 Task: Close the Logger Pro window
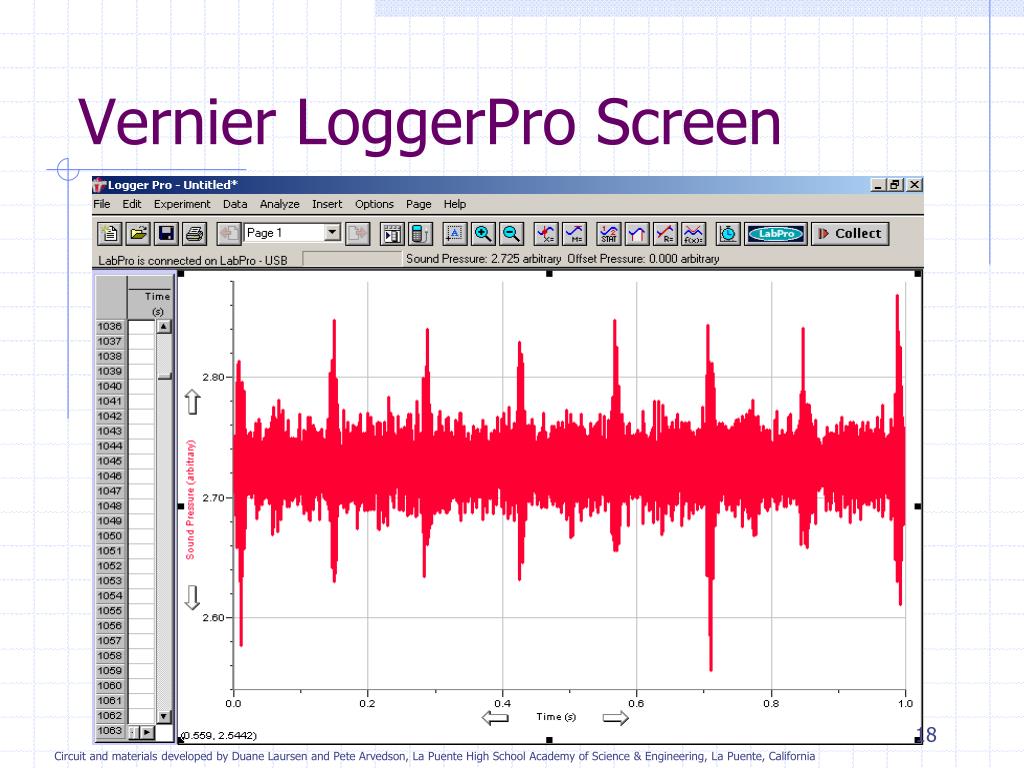(914, 185)
